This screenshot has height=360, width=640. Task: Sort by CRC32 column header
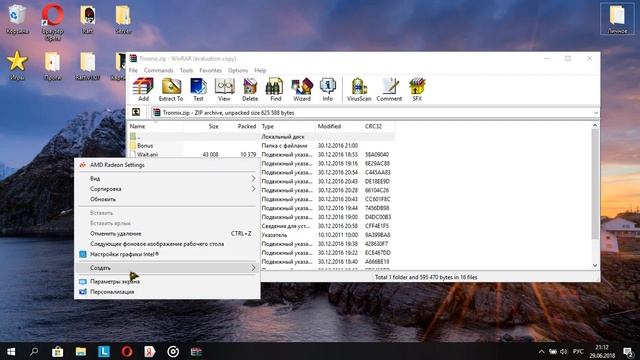[378, 126]
